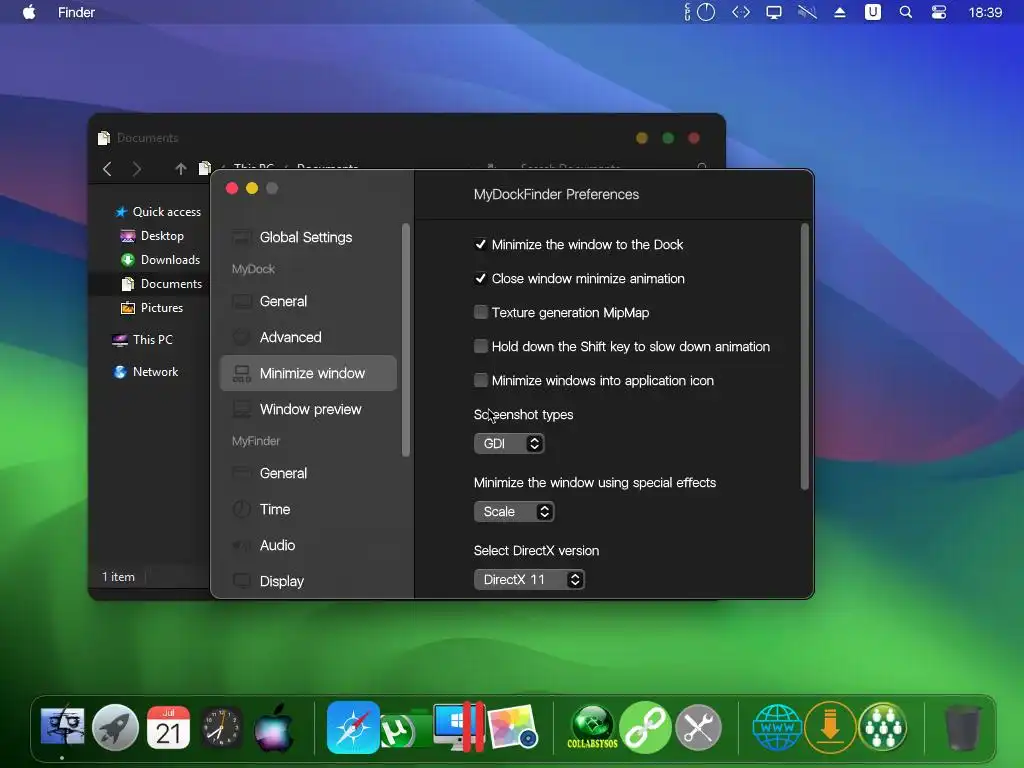Image resolution: width=1024 pixels, height=768 pixels.
Task: Select Documents in the Explorer sidebar
Action: click(x=161, y=283)
